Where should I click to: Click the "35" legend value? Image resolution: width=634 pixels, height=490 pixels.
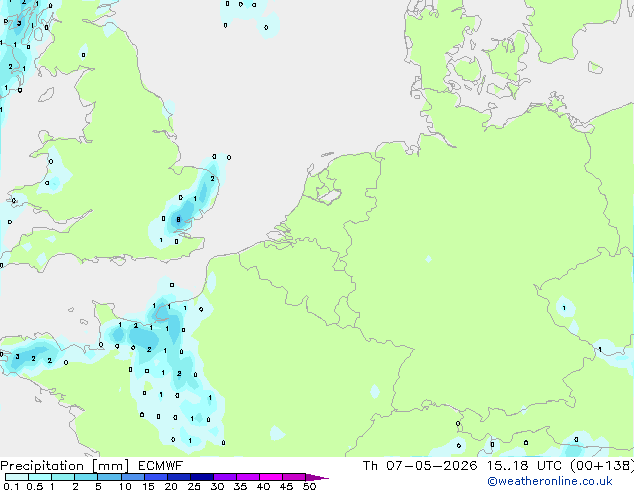coord(240,486)
